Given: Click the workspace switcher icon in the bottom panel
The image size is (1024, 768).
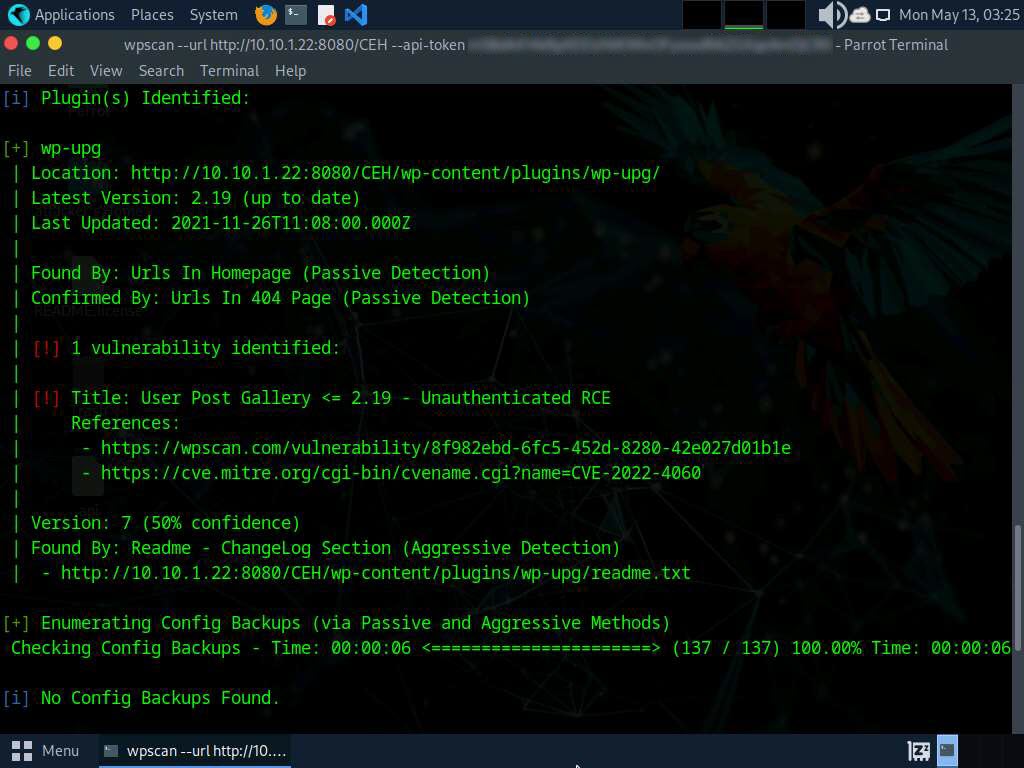Looking at the screenshot, I should pos(918,750).
